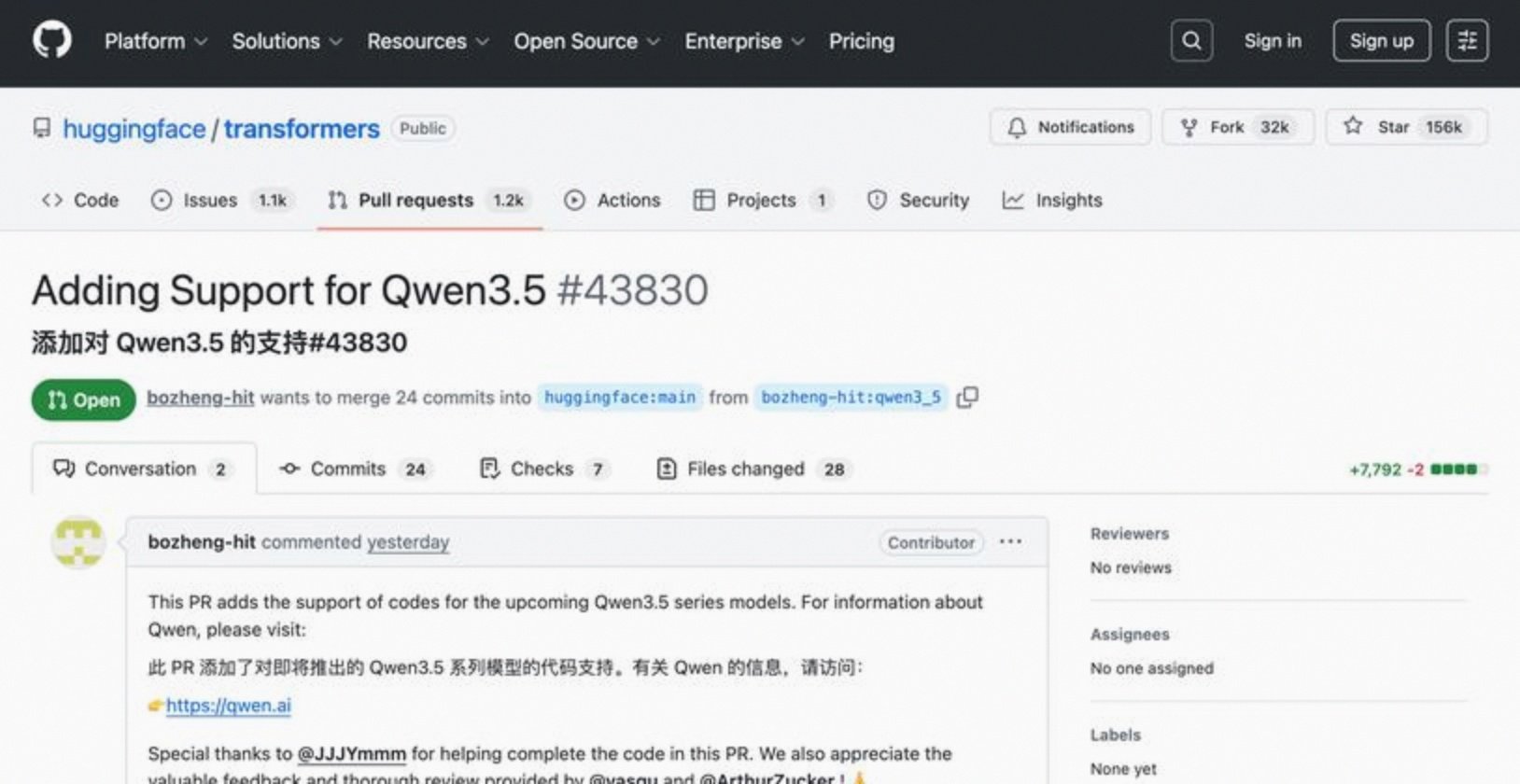Click Sign in
The width and height of the screenshot is (1520, 784).
[x=1273, y=41]
